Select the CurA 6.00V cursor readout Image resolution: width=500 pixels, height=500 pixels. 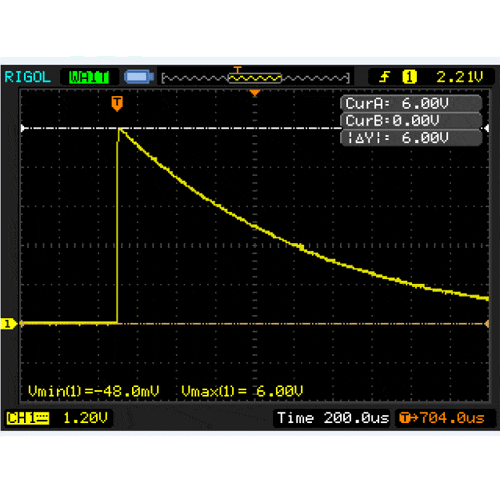tap(411, 103)
